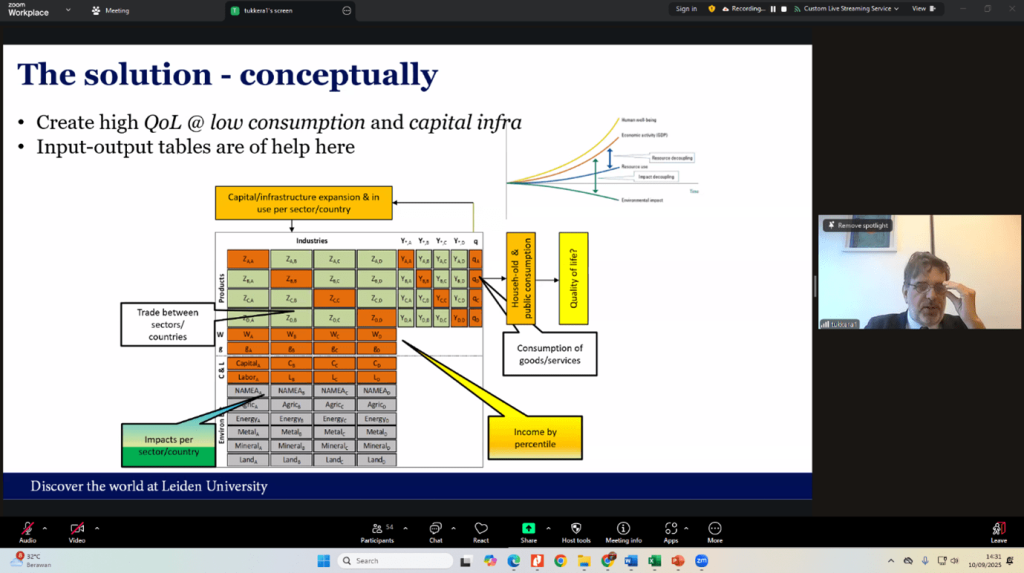Open the More options menu
Screen dimensions: 1024x573
click(715, 528)
